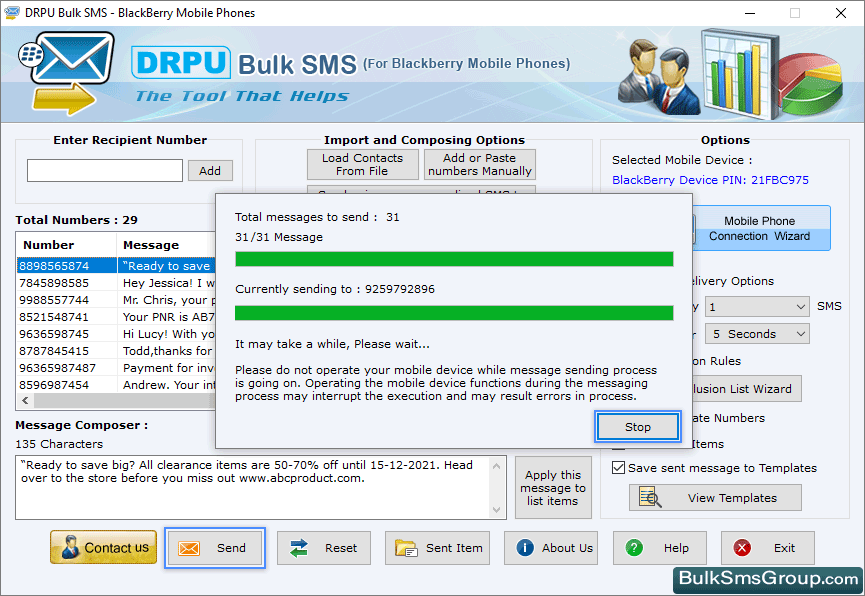Click the Message column header
Image resolution: width=865 pixels, height=596 pixels.
(166, 244)
